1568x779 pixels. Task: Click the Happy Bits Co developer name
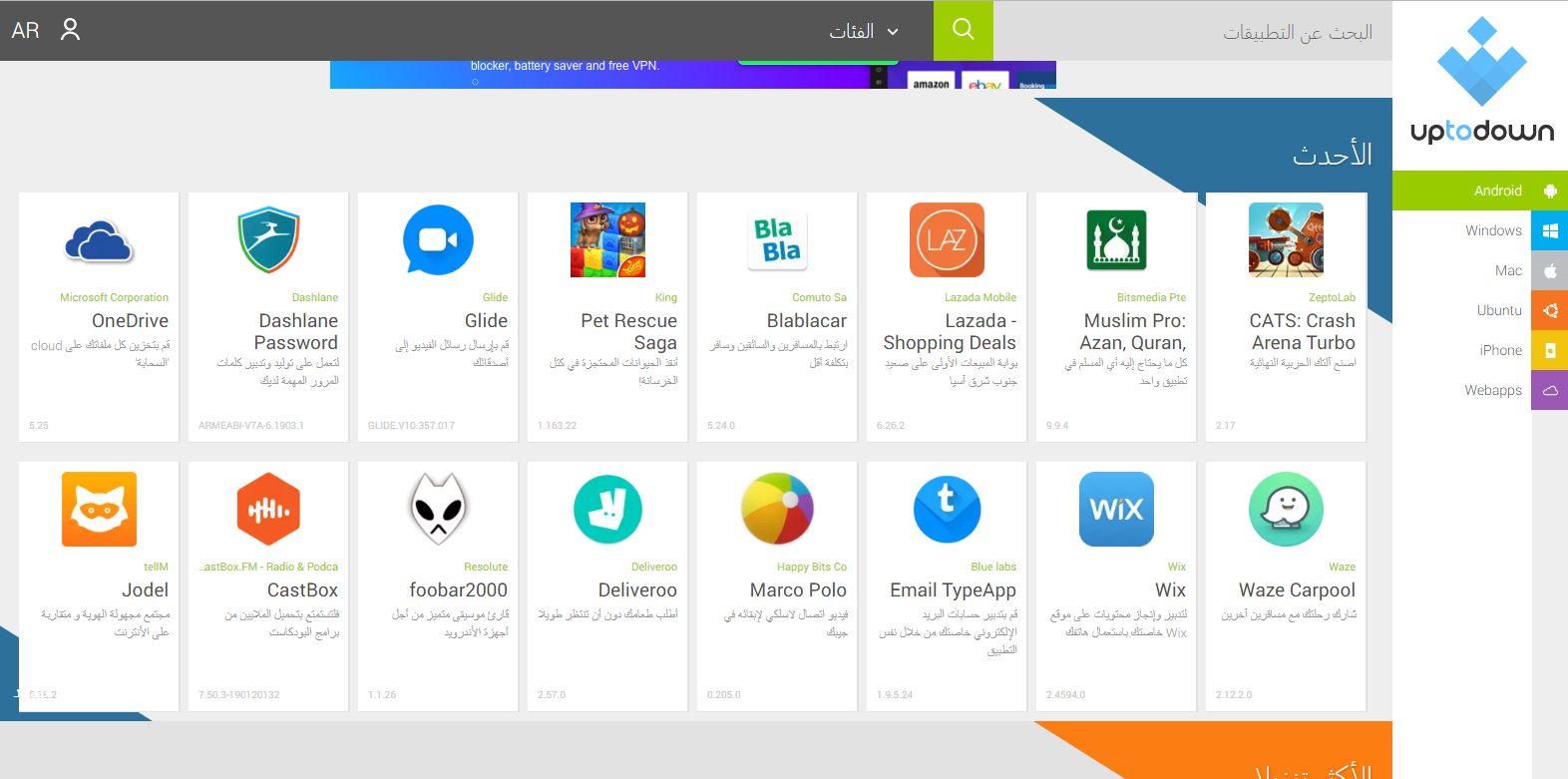812,567
